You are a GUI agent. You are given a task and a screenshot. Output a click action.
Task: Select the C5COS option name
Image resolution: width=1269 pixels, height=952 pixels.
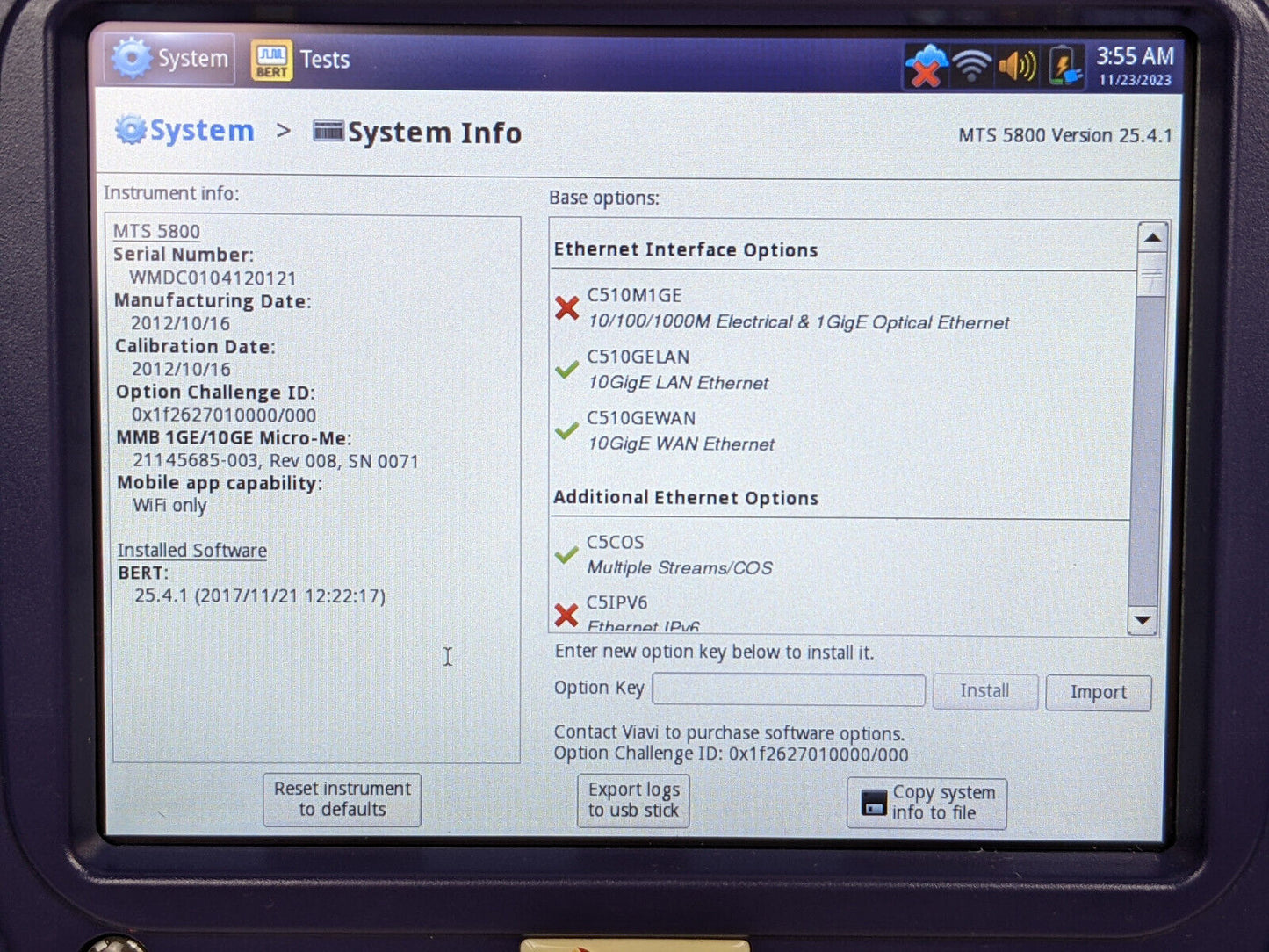coord(615,543)
